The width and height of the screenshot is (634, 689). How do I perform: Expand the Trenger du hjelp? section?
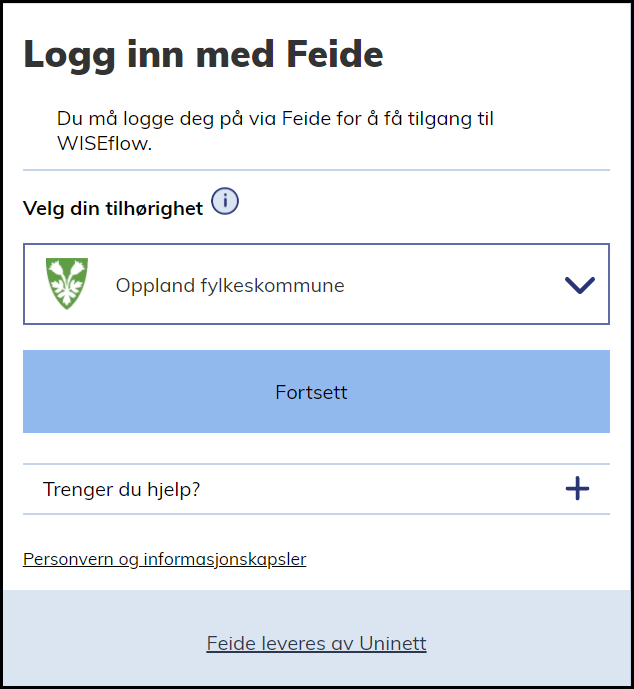316,489
